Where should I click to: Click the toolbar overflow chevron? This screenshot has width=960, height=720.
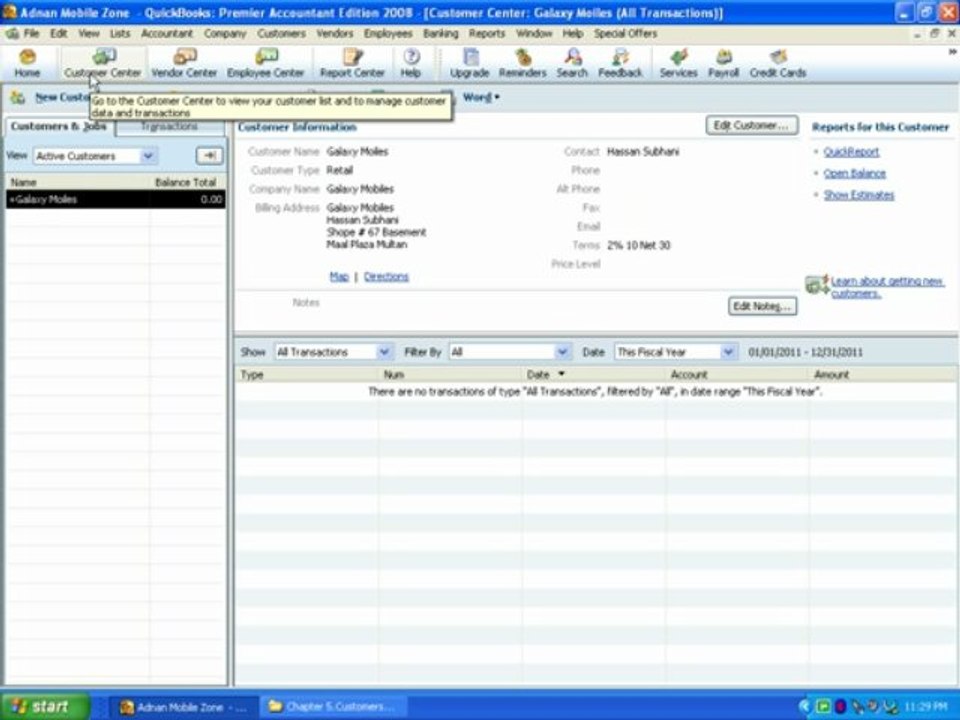[952, 53]
